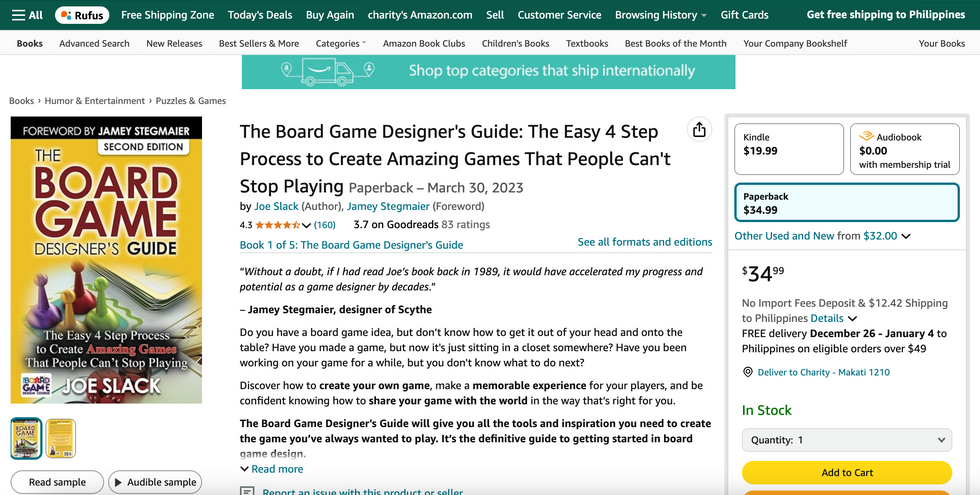Open the (160) ratings count link
This screenshot has width=980, height=495.
pyautogui.click(x=324, y=225)
